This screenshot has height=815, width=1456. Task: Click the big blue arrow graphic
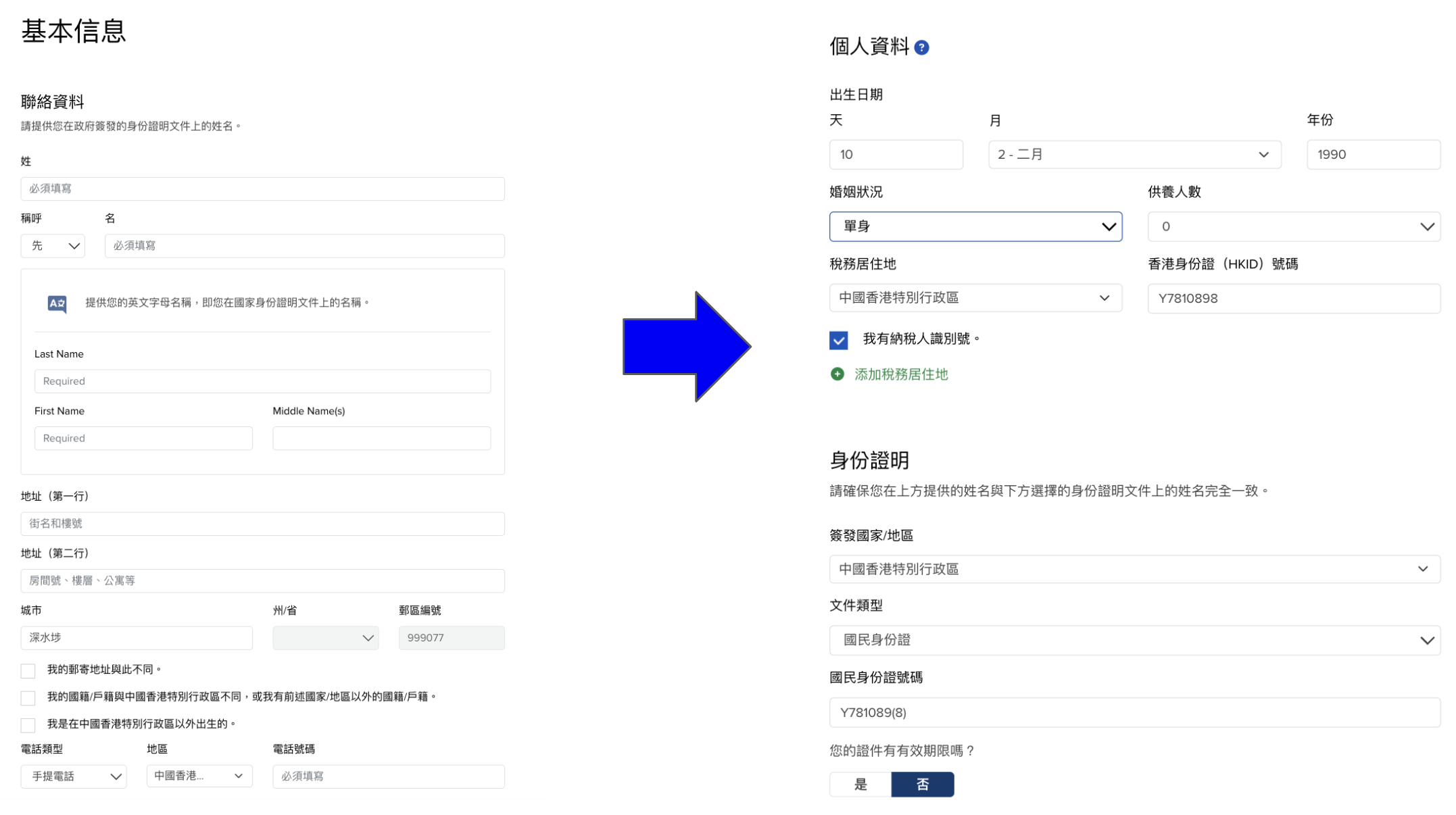[x=687, y=347]
